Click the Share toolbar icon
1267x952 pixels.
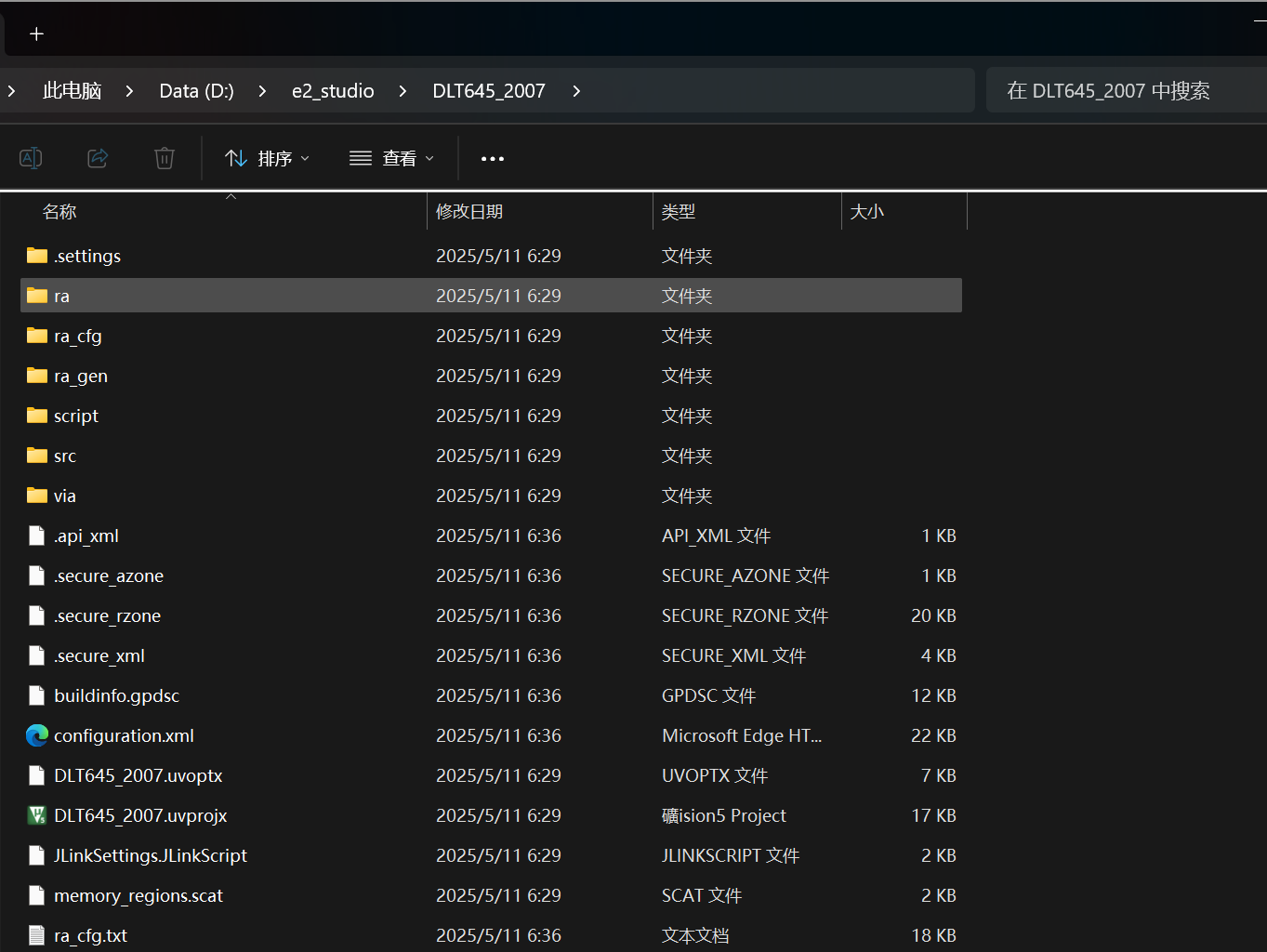coord(98,158)
